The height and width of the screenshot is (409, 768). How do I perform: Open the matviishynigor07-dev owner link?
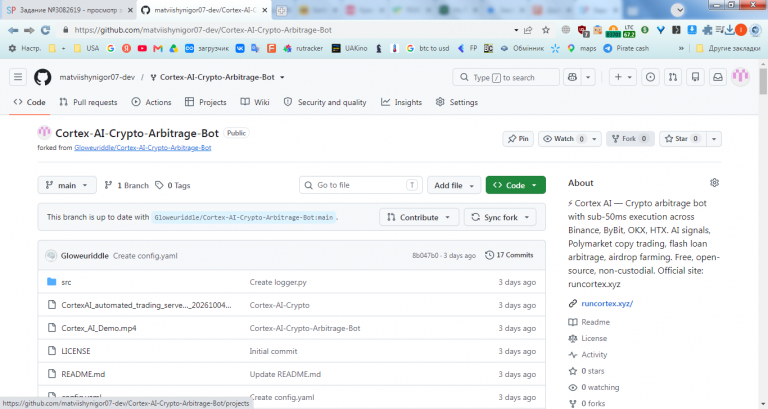[x=97, y=77]
